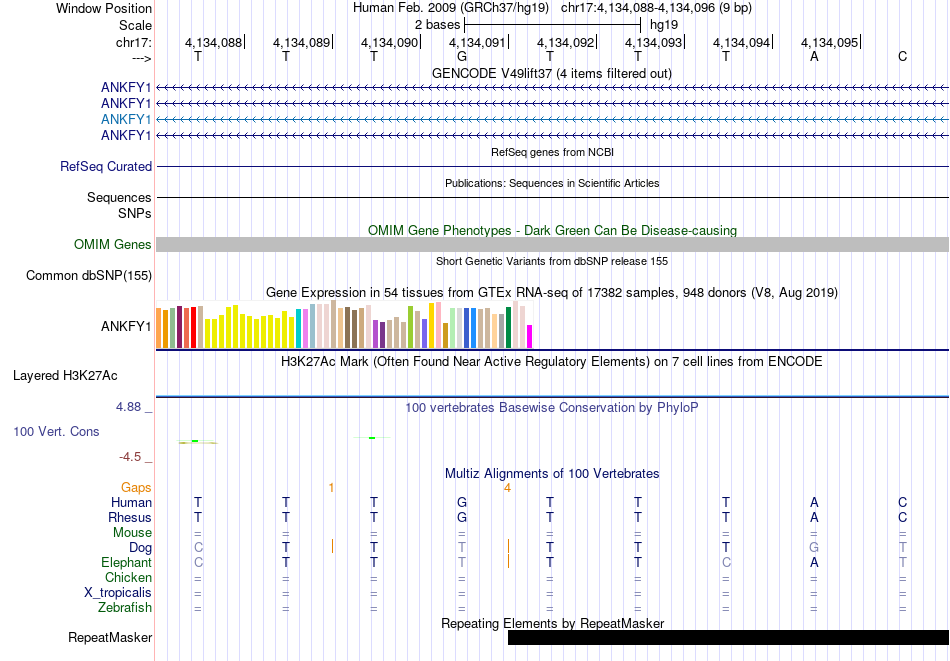Select the X_tropicalis species row label

118,593
